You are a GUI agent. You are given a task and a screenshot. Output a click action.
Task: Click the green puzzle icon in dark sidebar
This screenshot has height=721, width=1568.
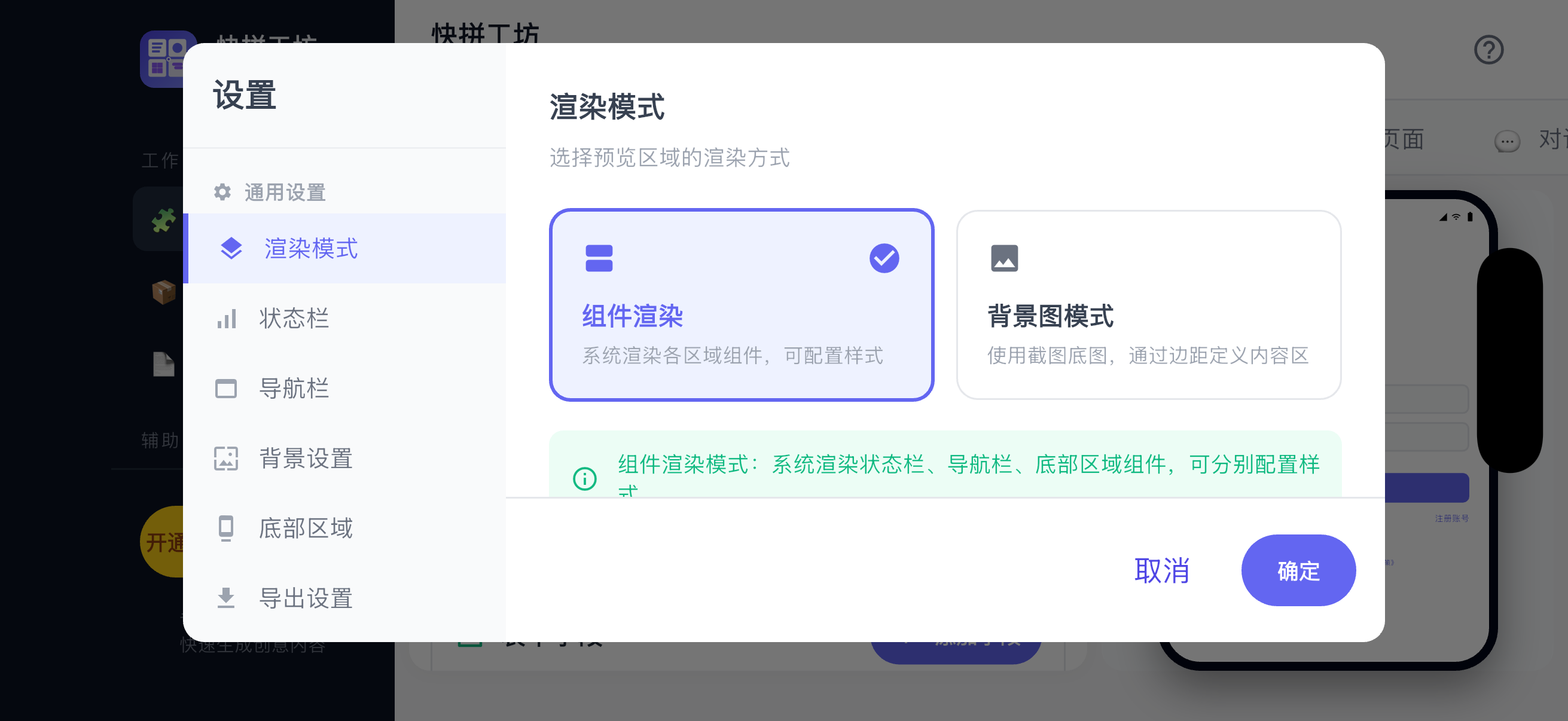[x=165, y=219]
